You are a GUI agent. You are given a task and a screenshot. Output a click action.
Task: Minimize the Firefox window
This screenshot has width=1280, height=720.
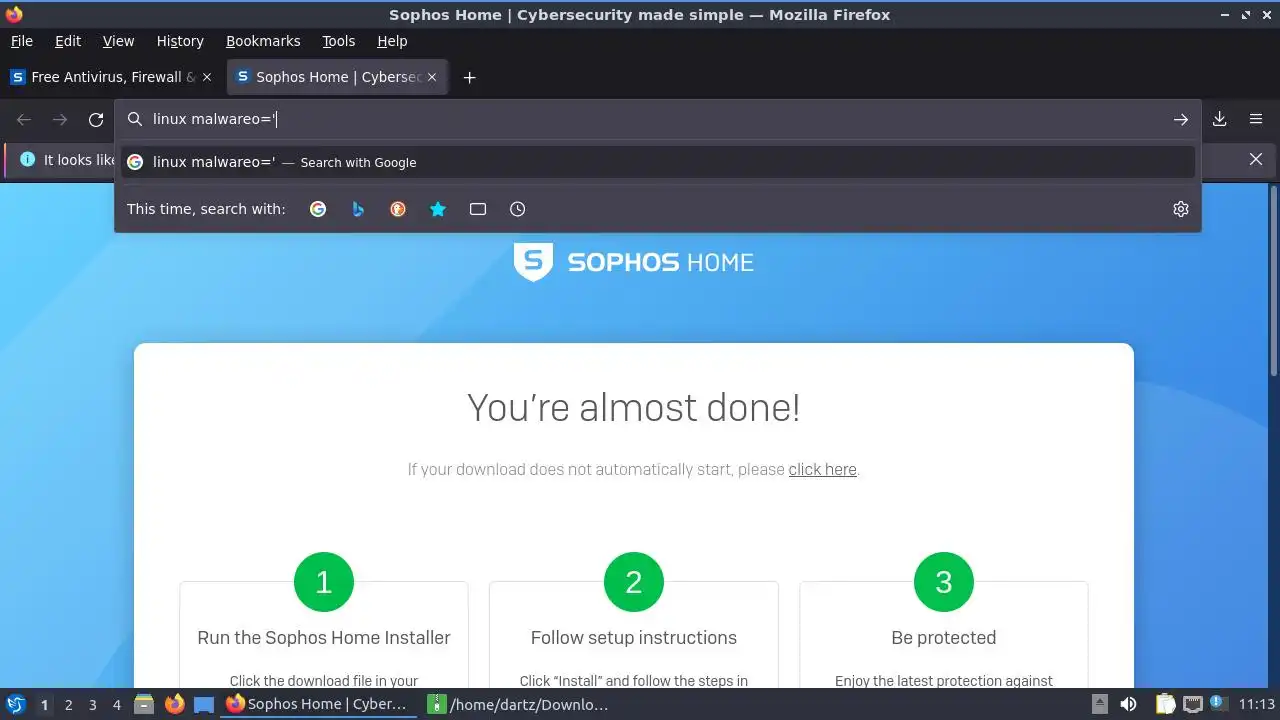pos(1226,14)
